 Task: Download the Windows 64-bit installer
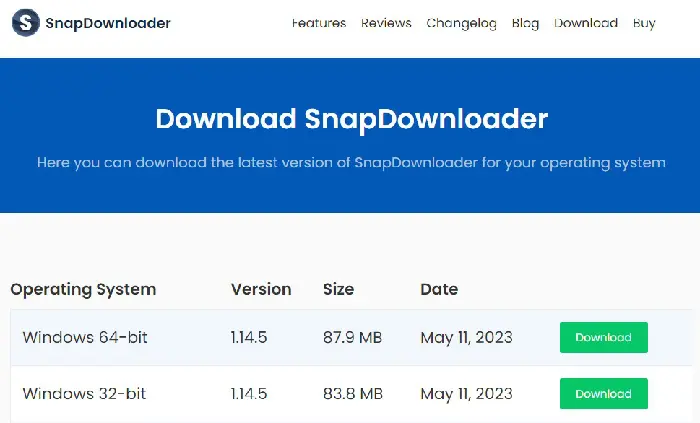(604, 337)
